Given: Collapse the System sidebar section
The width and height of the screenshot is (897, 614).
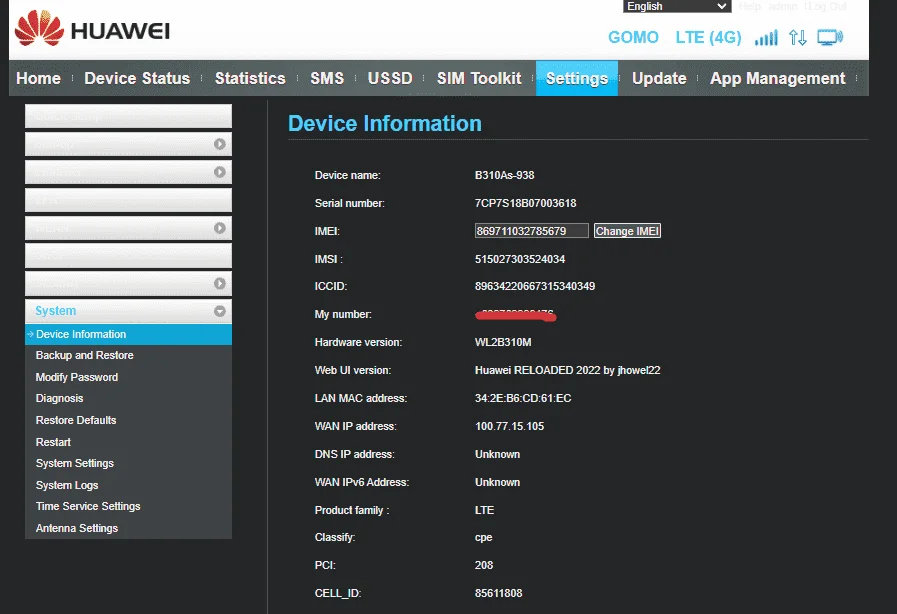Looking at the screenshot, I should (220, 311).
